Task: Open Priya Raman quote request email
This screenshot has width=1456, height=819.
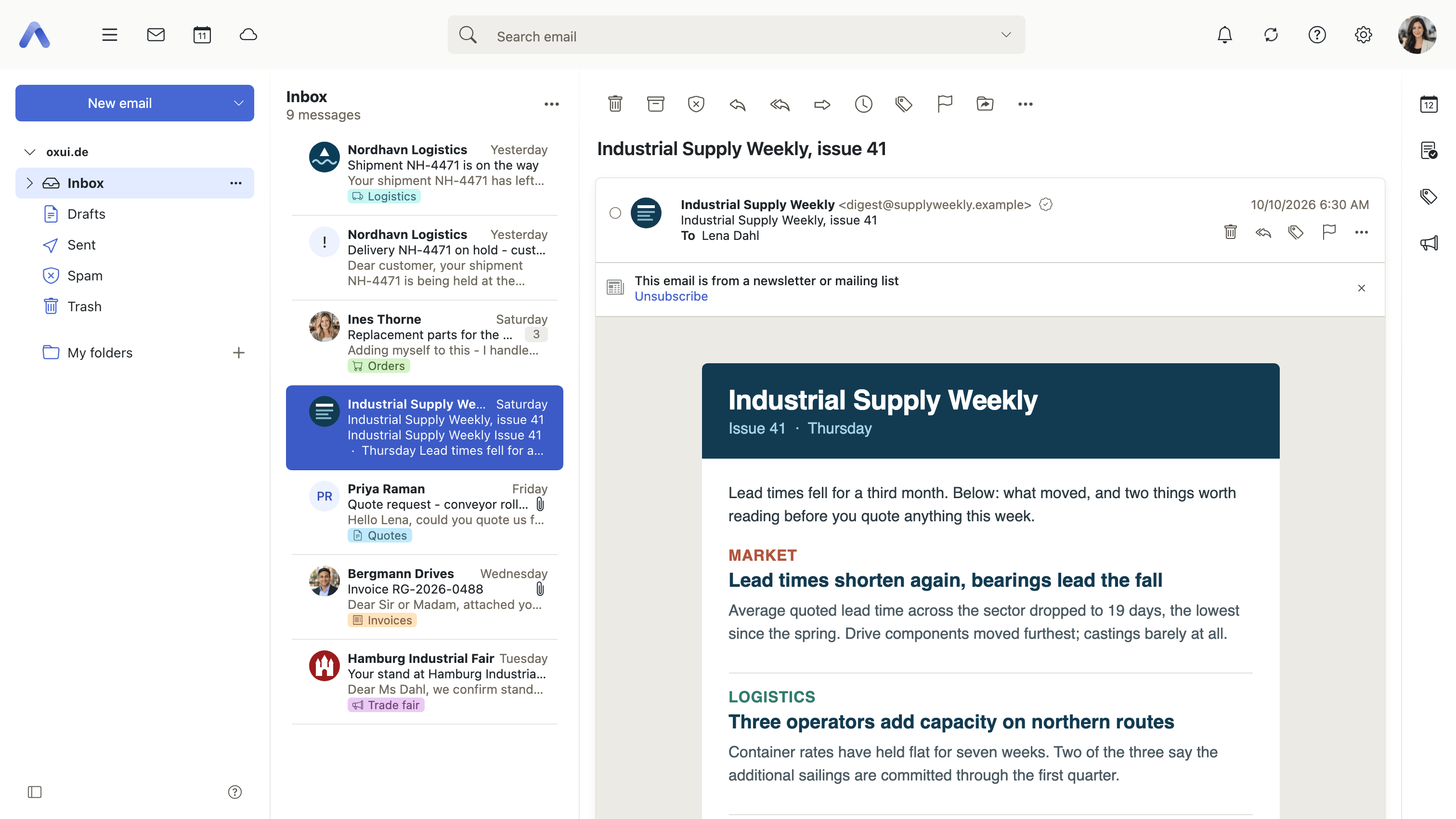Action: coord(425,513)
